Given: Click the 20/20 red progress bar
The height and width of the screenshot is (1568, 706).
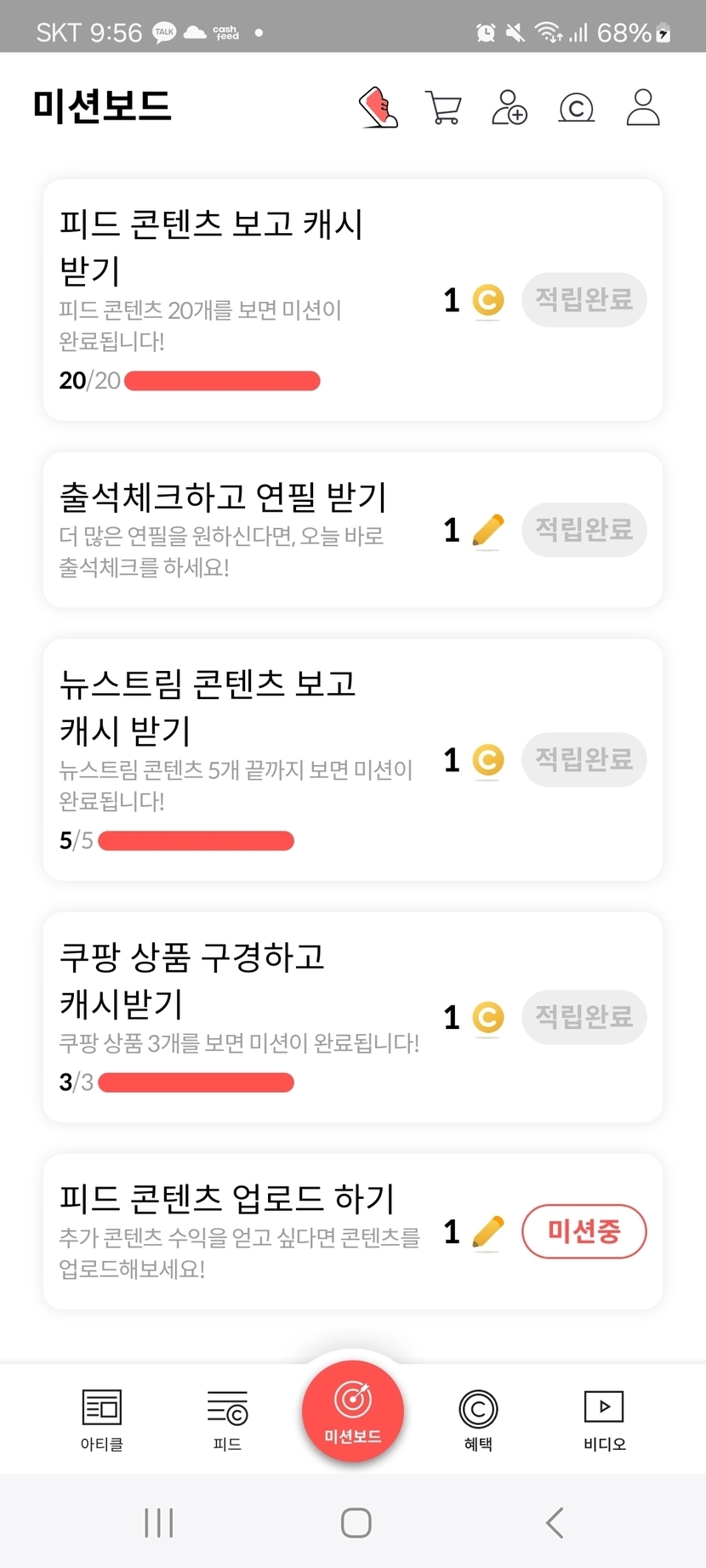Looking at the screenshot, I should coord(222,381).
